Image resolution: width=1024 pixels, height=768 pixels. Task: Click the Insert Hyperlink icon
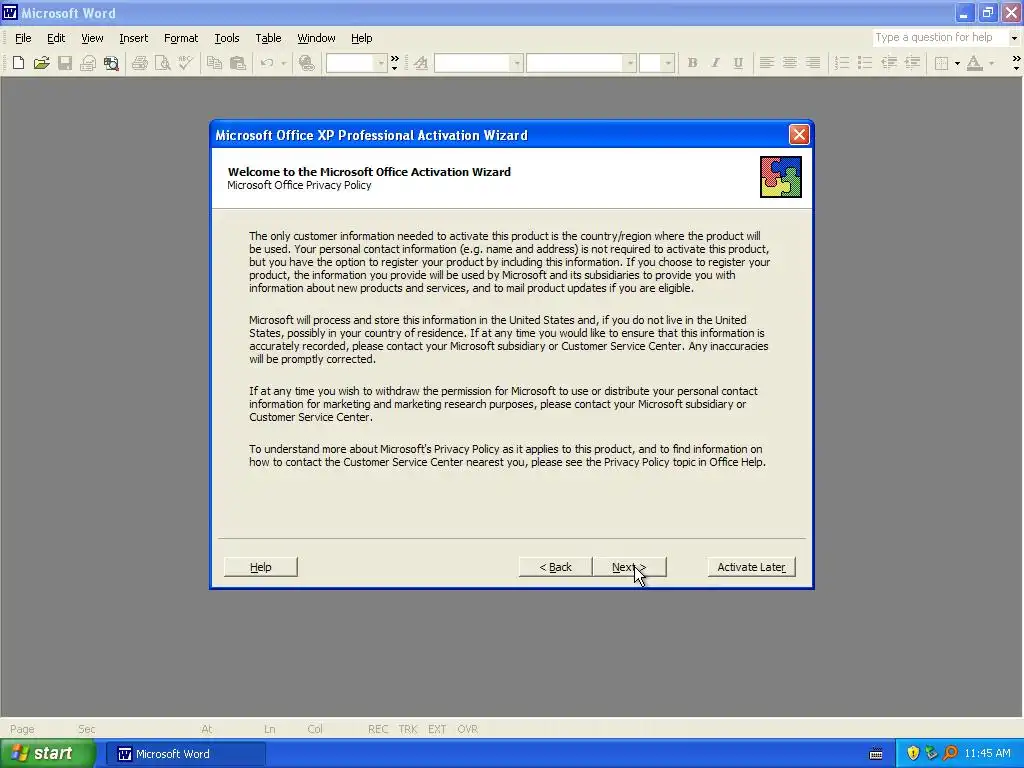[306, 63]
